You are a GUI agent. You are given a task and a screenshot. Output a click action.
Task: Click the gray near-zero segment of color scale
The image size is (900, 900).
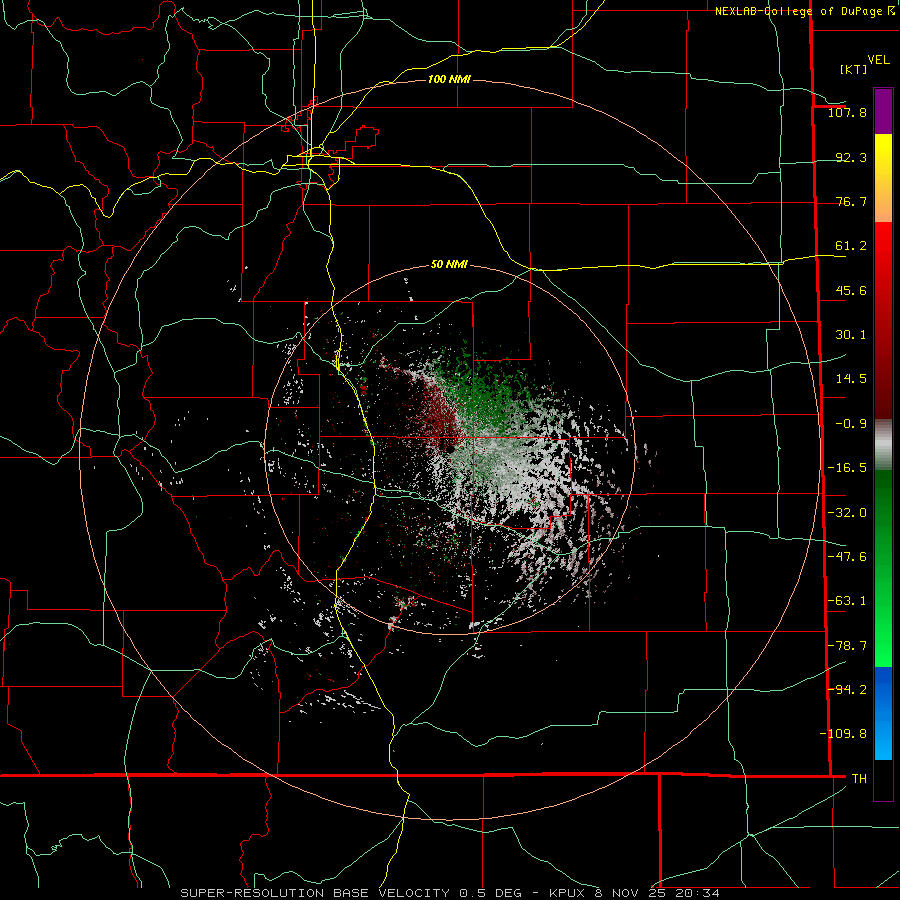tap(883, 444)
